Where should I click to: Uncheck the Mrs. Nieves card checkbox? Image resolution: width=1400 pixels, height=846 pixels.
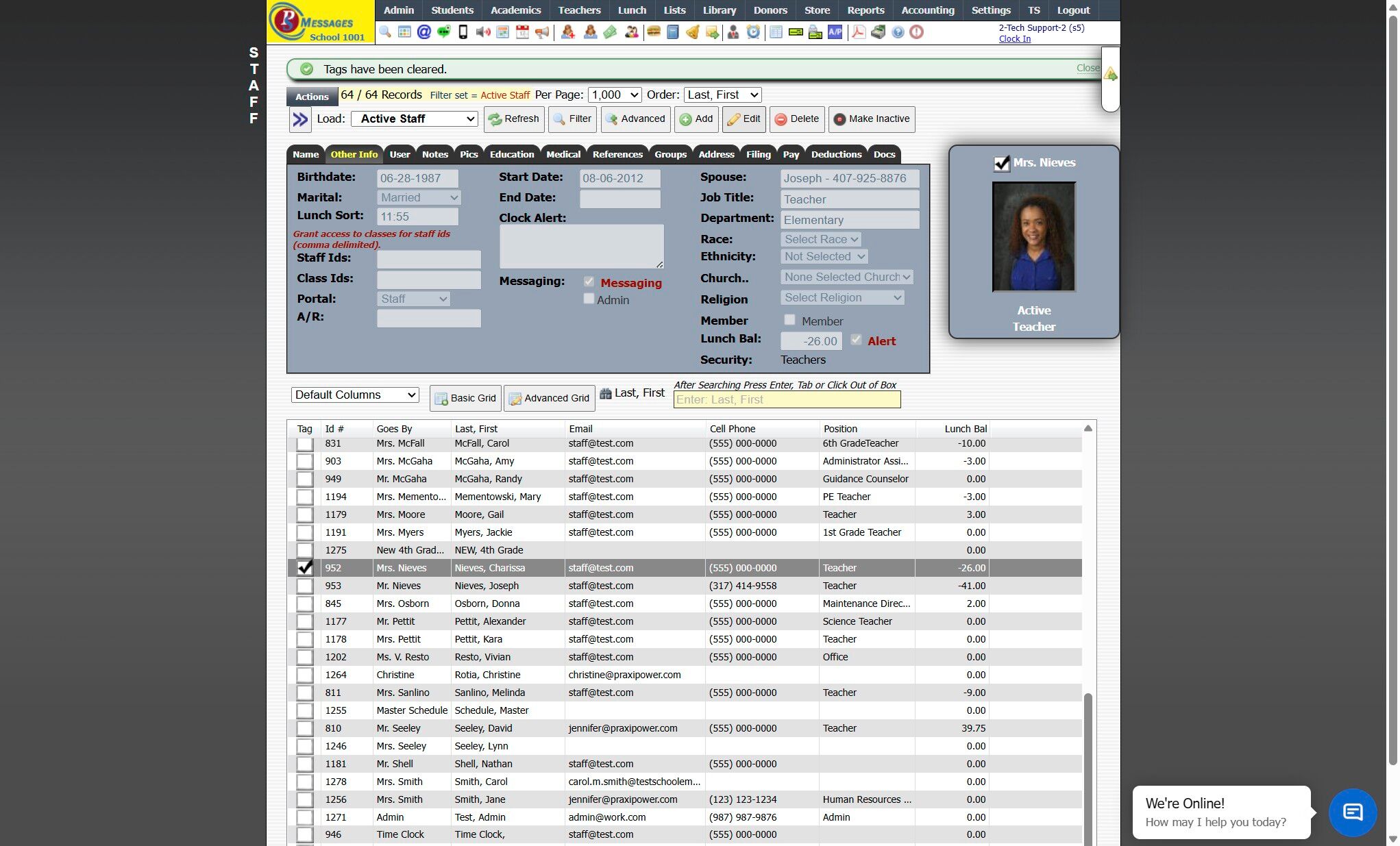coord(1001,163)
